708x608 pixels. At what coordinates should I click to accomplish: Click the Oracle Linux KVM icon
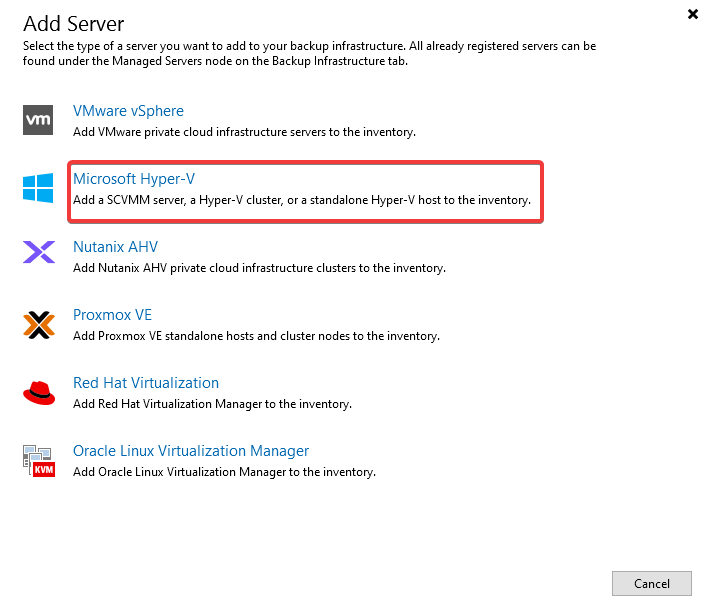[38, 460]
